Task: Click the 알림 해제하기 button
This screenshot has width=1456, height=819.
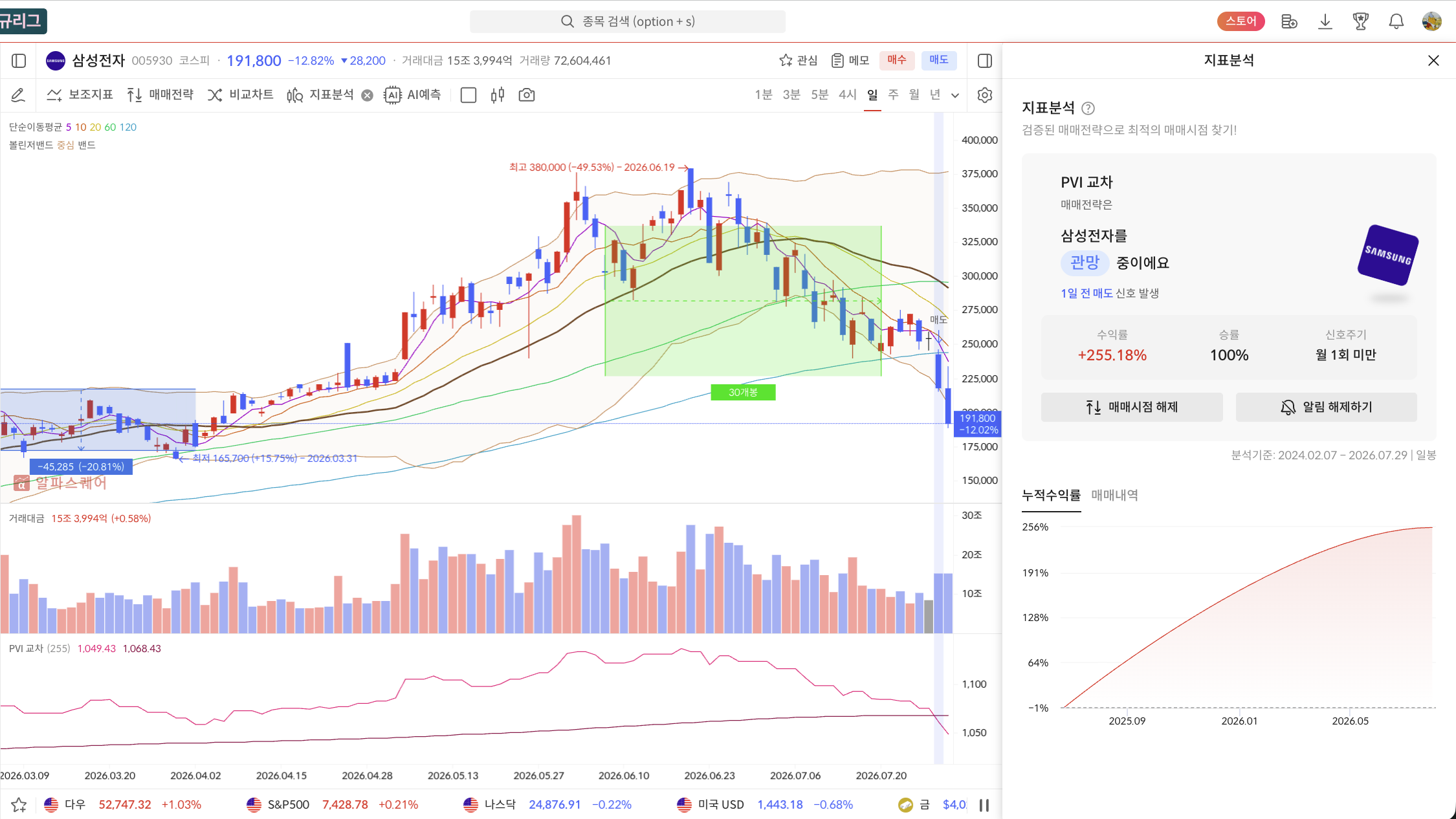Action: click(1326, 407)
